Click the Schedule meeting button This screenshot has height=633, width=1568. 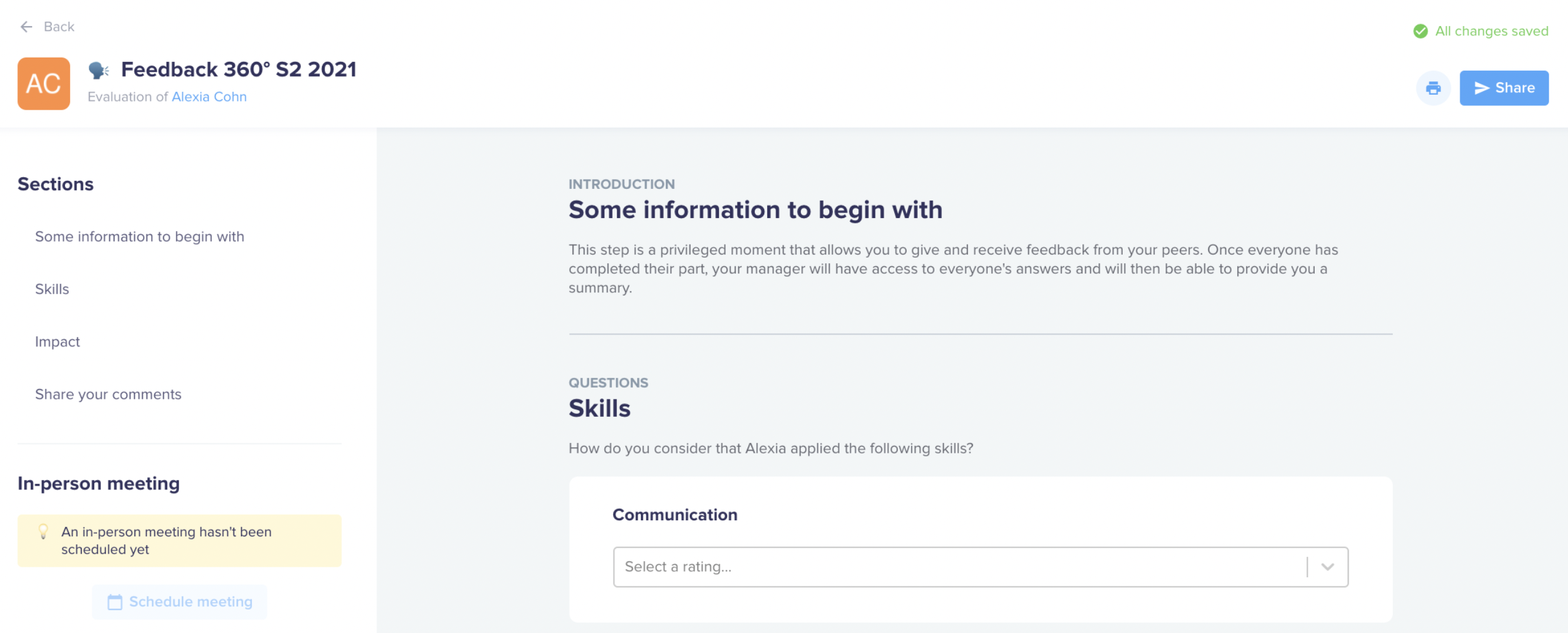click(x=180, y=602)
